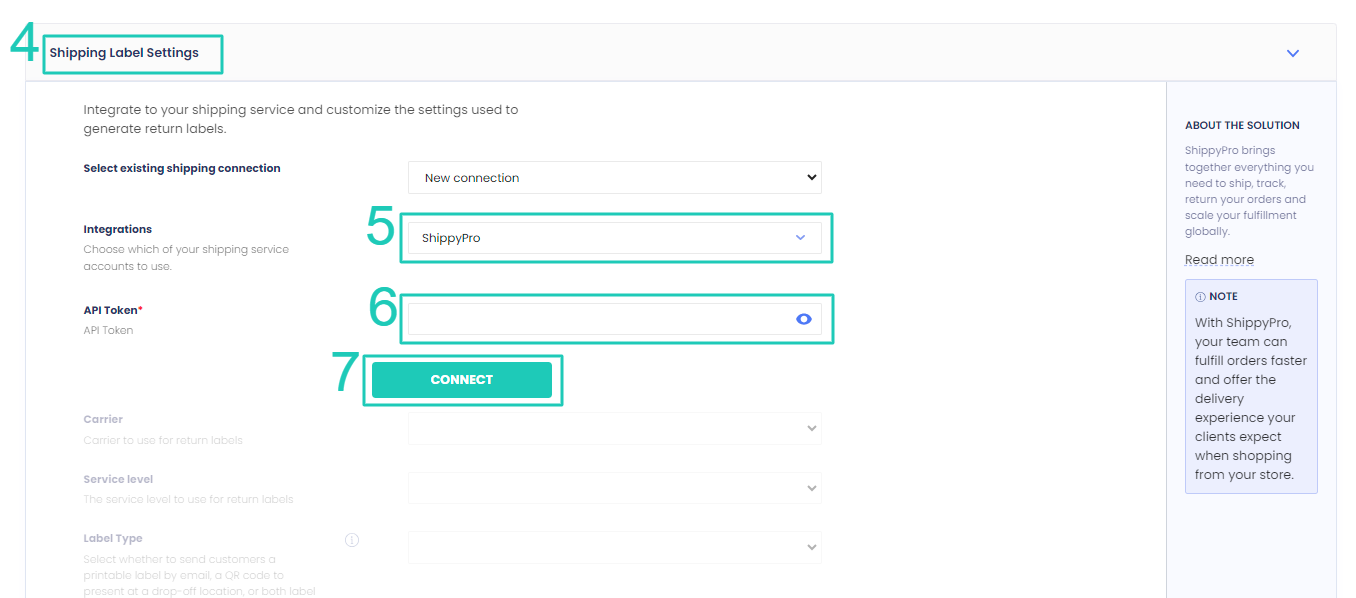
Task: Toggle API Token visibility eye icon
Action: (803, 319)
